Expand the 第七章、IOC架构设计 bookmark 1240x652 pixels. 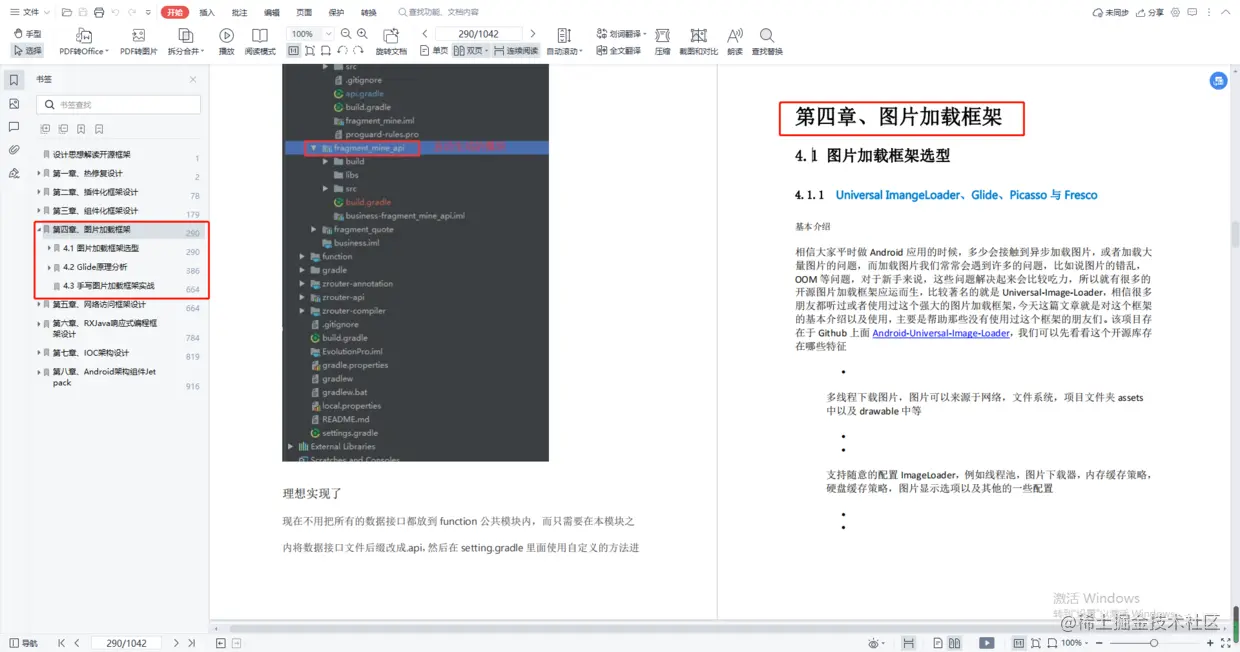click(39, 353)
